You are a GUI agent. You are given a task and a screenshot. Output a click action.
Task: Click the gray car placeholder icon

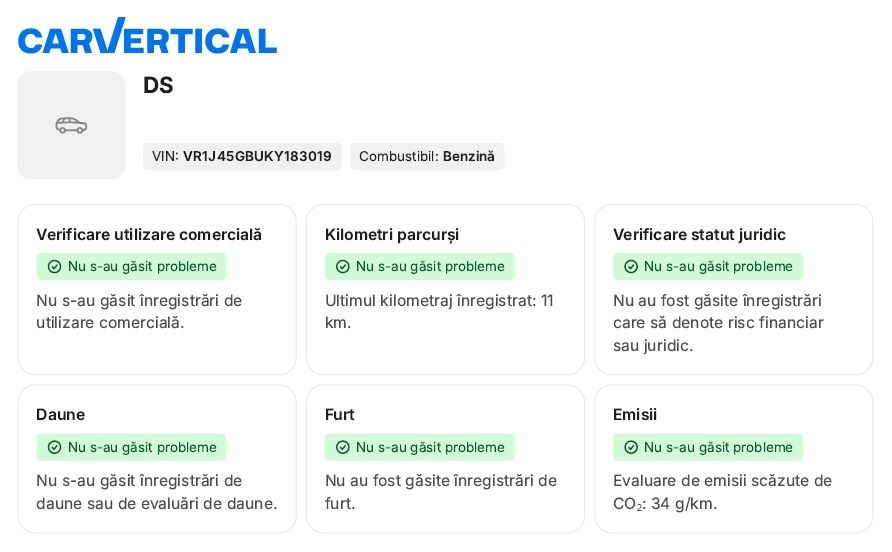pos(71,125)
